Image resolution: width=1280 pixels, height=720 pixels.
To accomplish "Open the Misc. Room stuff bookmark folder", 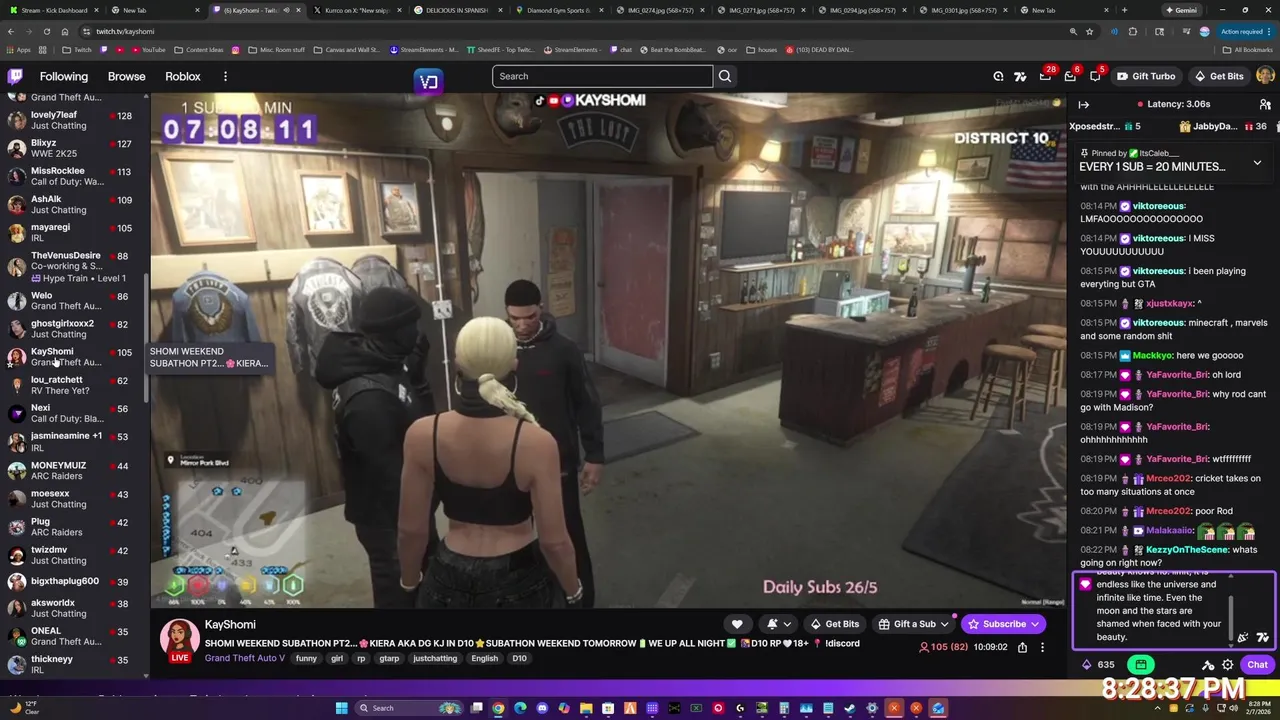I will click(274, 49).
